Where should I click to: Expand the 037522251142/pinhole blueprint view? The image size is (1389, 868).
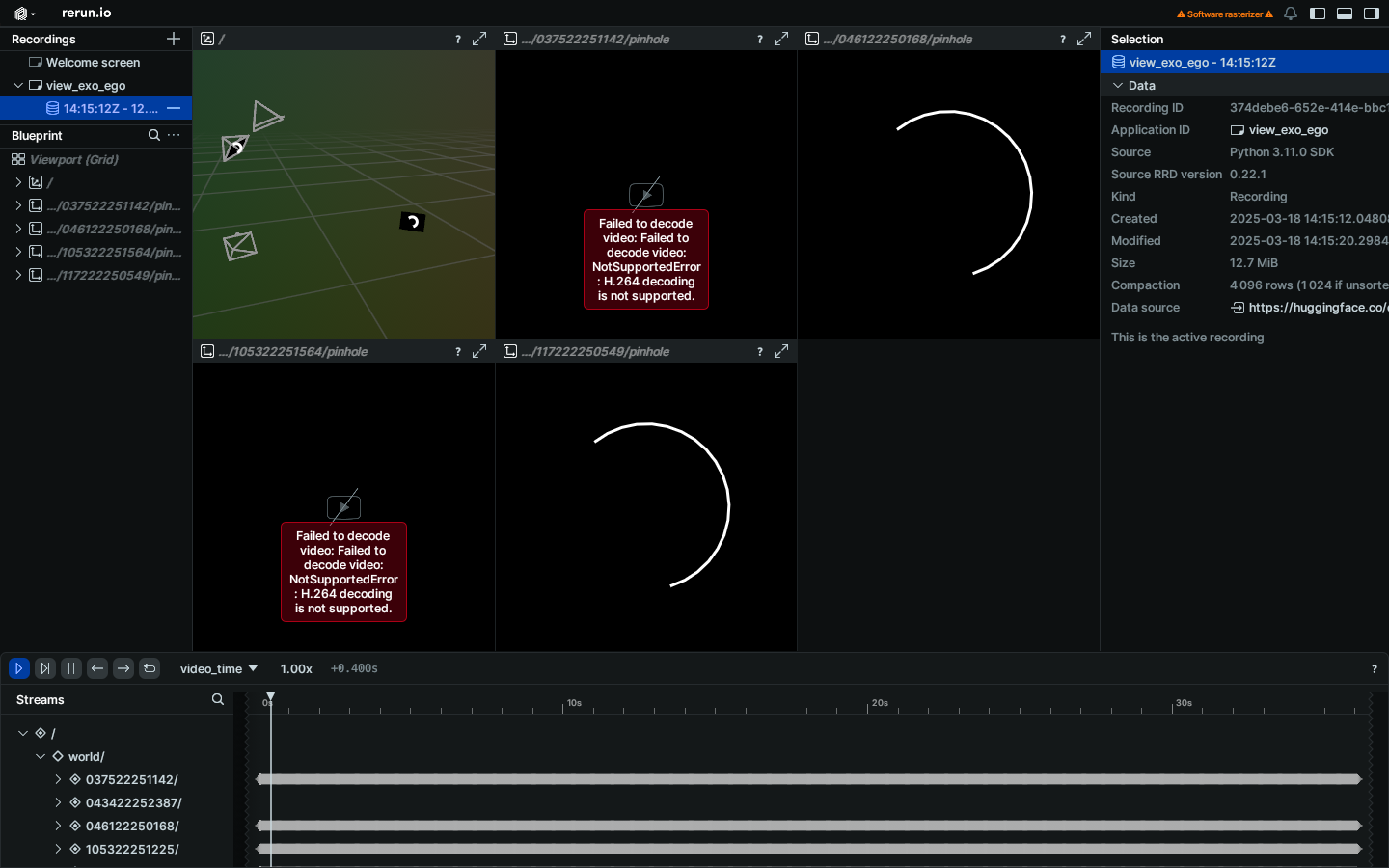pos(18,205)
